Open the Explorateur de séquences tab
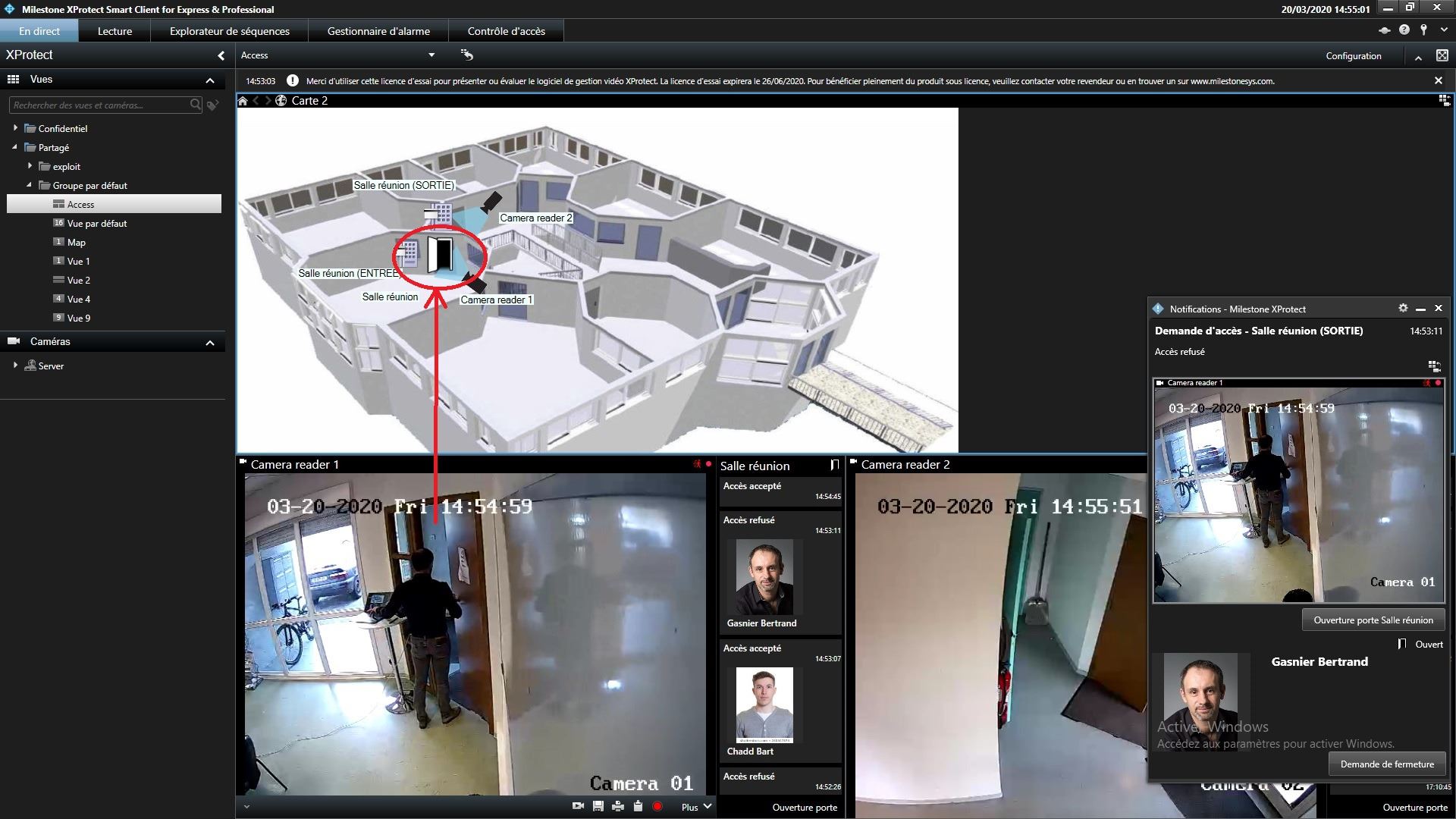Screen dimensions: 1456x819 [x=230, y=31]
